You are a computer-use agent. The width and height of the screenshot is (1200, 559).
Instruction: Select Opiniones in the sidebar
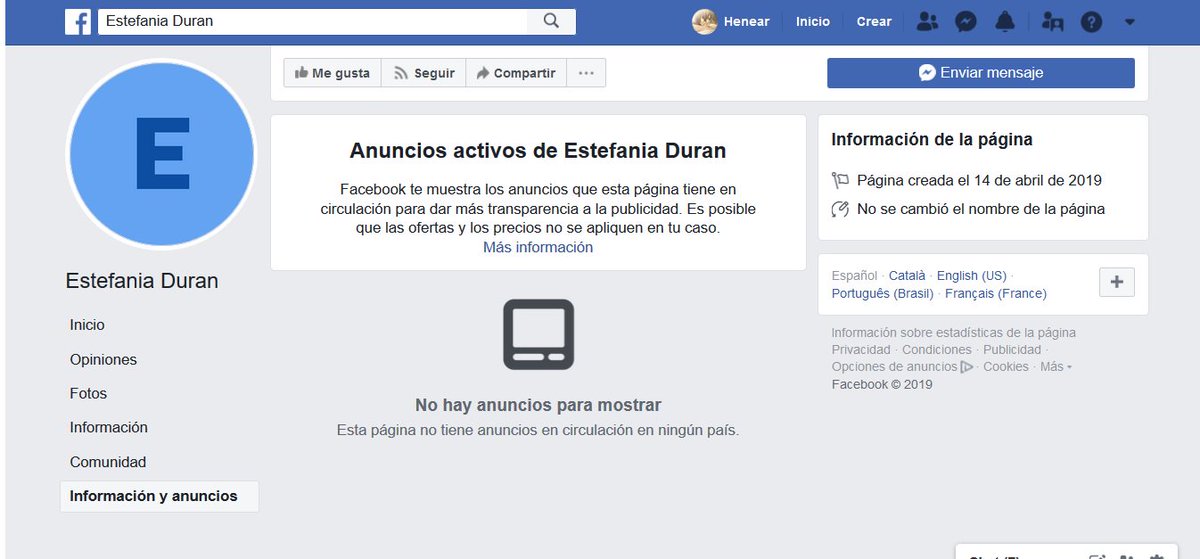[x=103, y=359]
